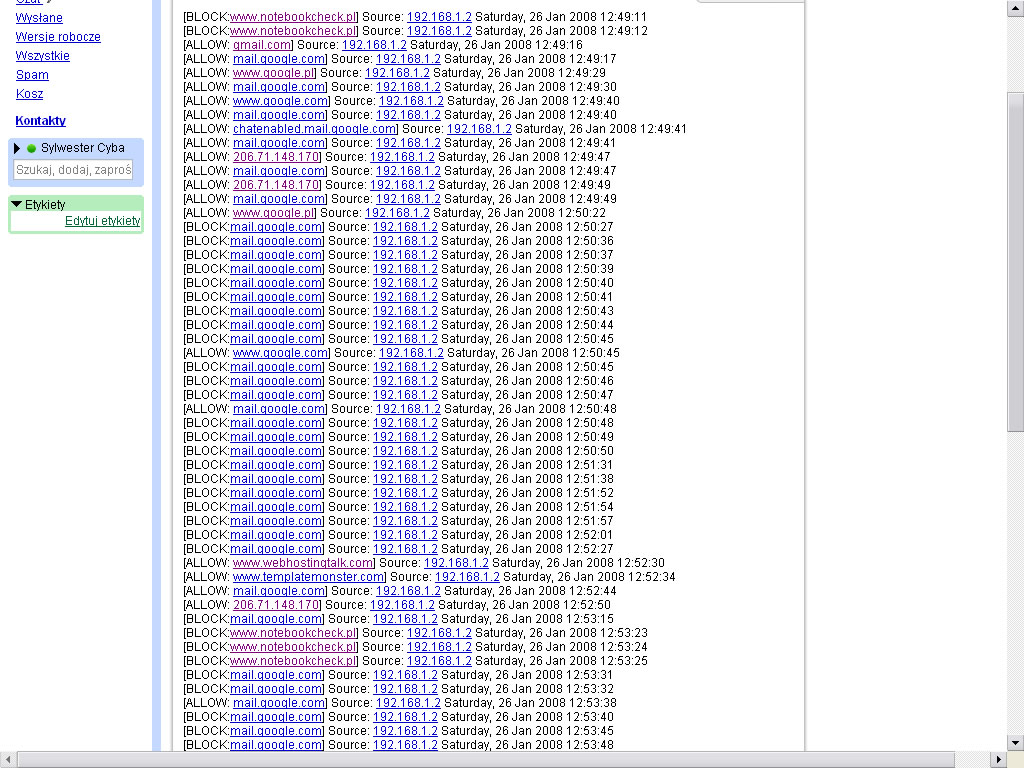Open allowed mail.google.com link at 12:53:38

coord(279,703)
